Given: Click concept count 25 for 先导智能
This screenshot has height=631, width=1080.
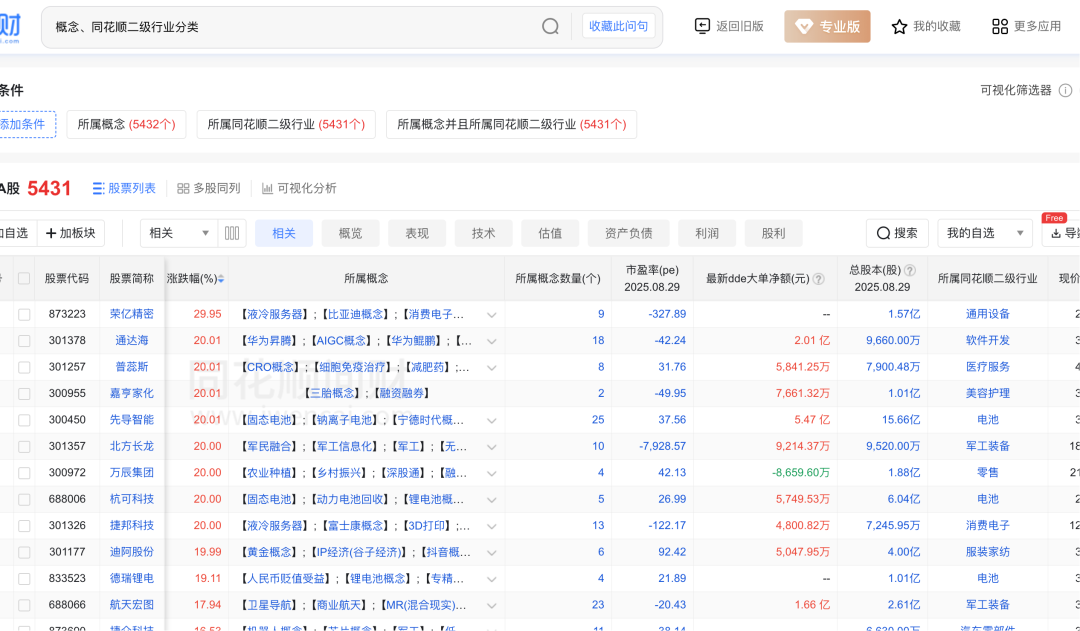Looking at the screenshot, I should point(598,420).
